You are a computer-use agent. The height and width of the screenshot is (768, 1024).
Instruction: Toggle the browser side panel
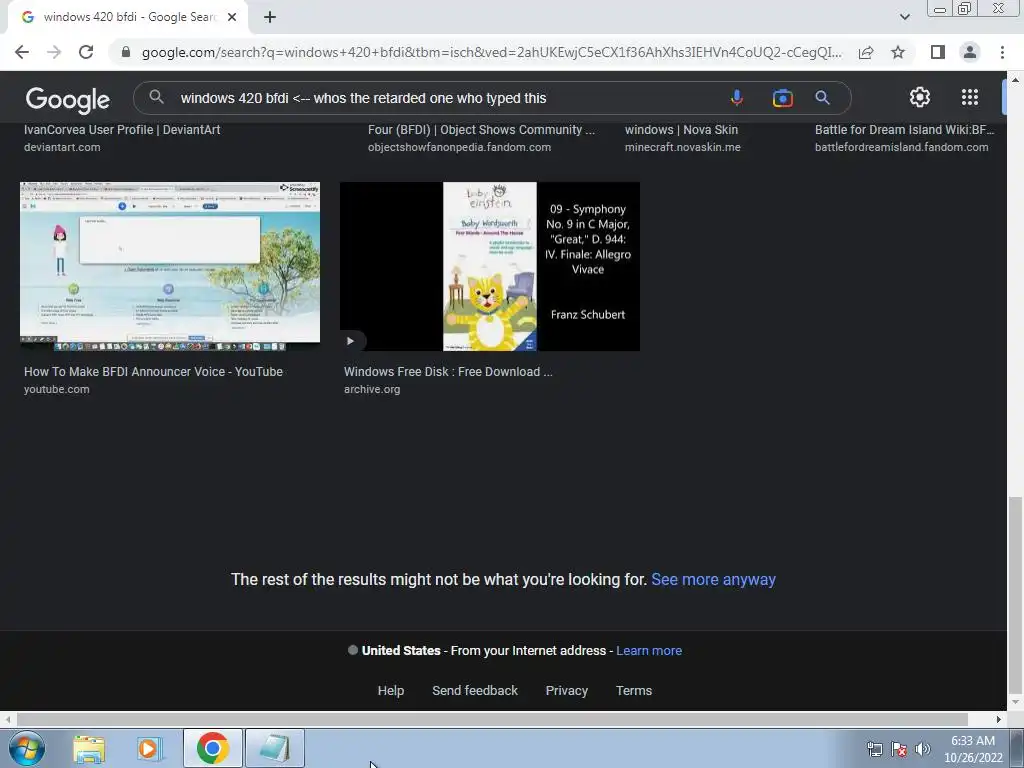(938, 52)
